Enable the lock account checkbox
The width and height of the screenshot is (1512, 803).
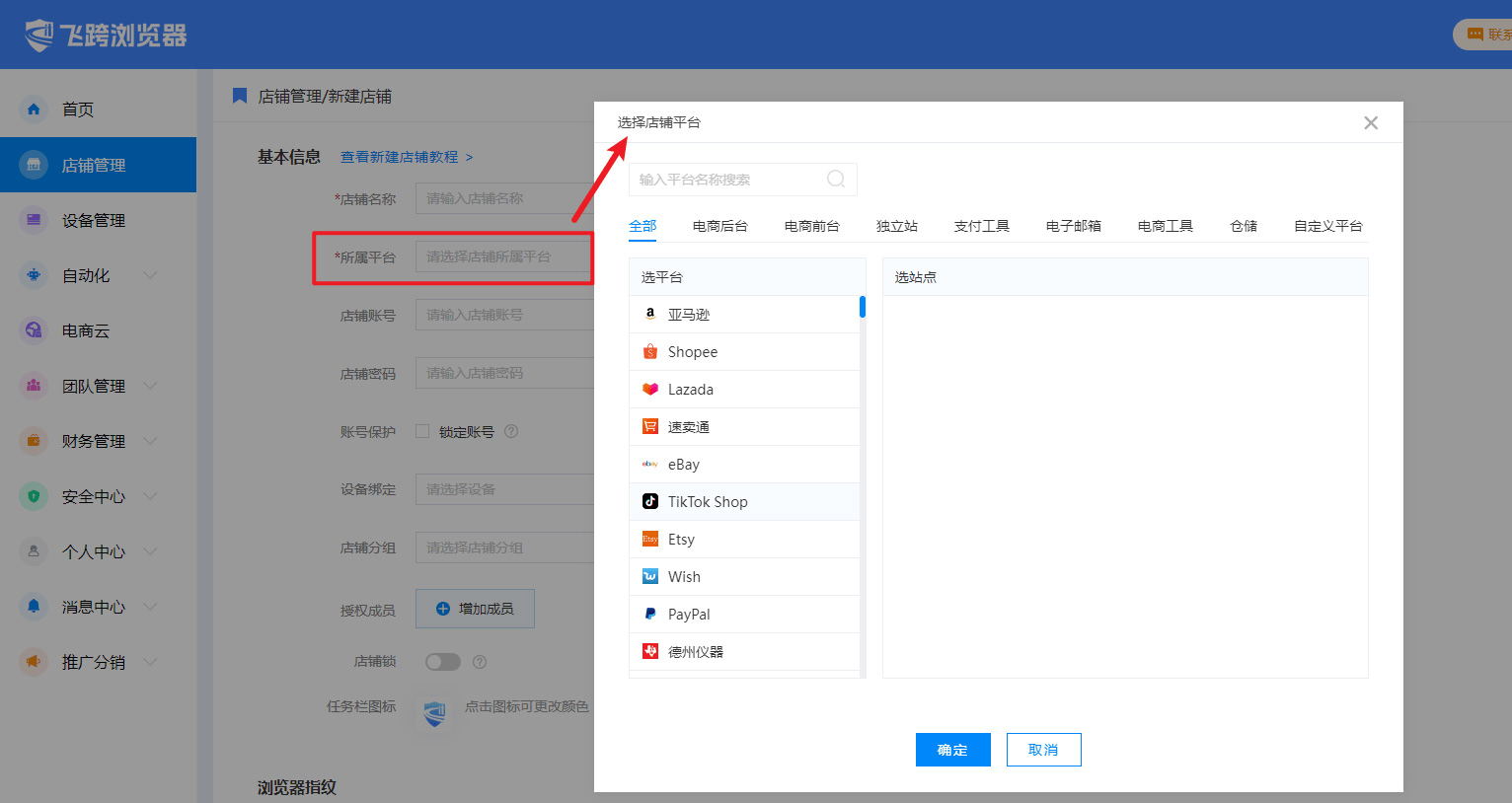[x=422, y=431]
